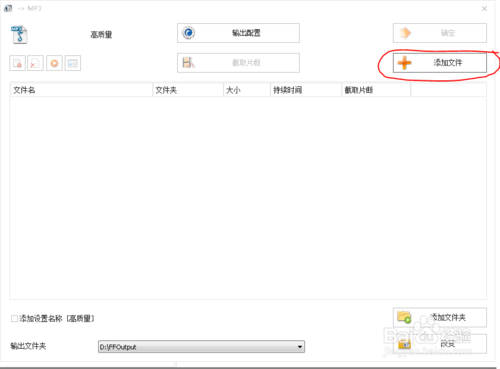
Task: Click the folder icon on 添加文件夹
Action: coord(404,317)
